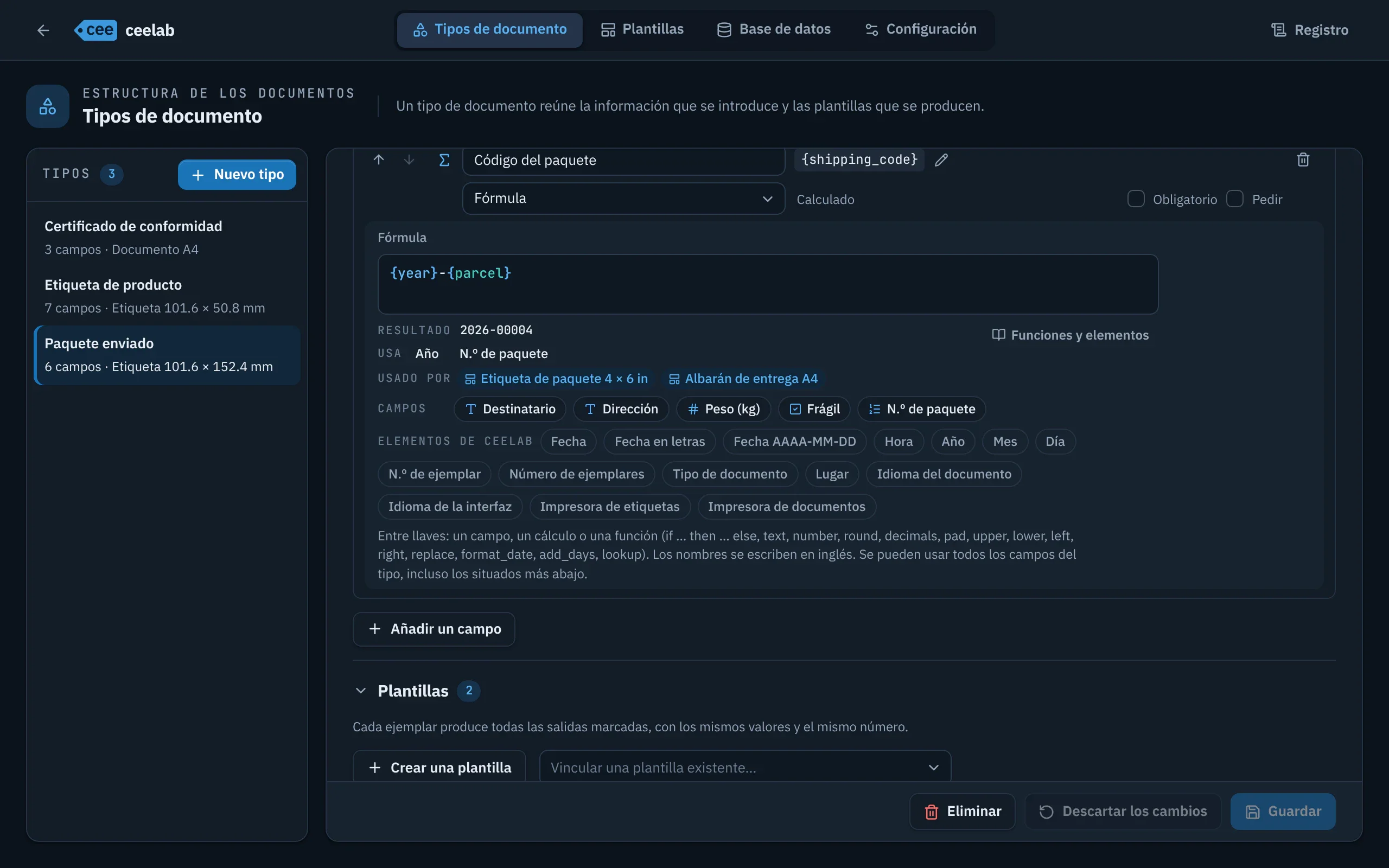The image size is (1389, 868).
Task: Click Añadir un campo
Action: pyautogui.click(x=434, y=629)
